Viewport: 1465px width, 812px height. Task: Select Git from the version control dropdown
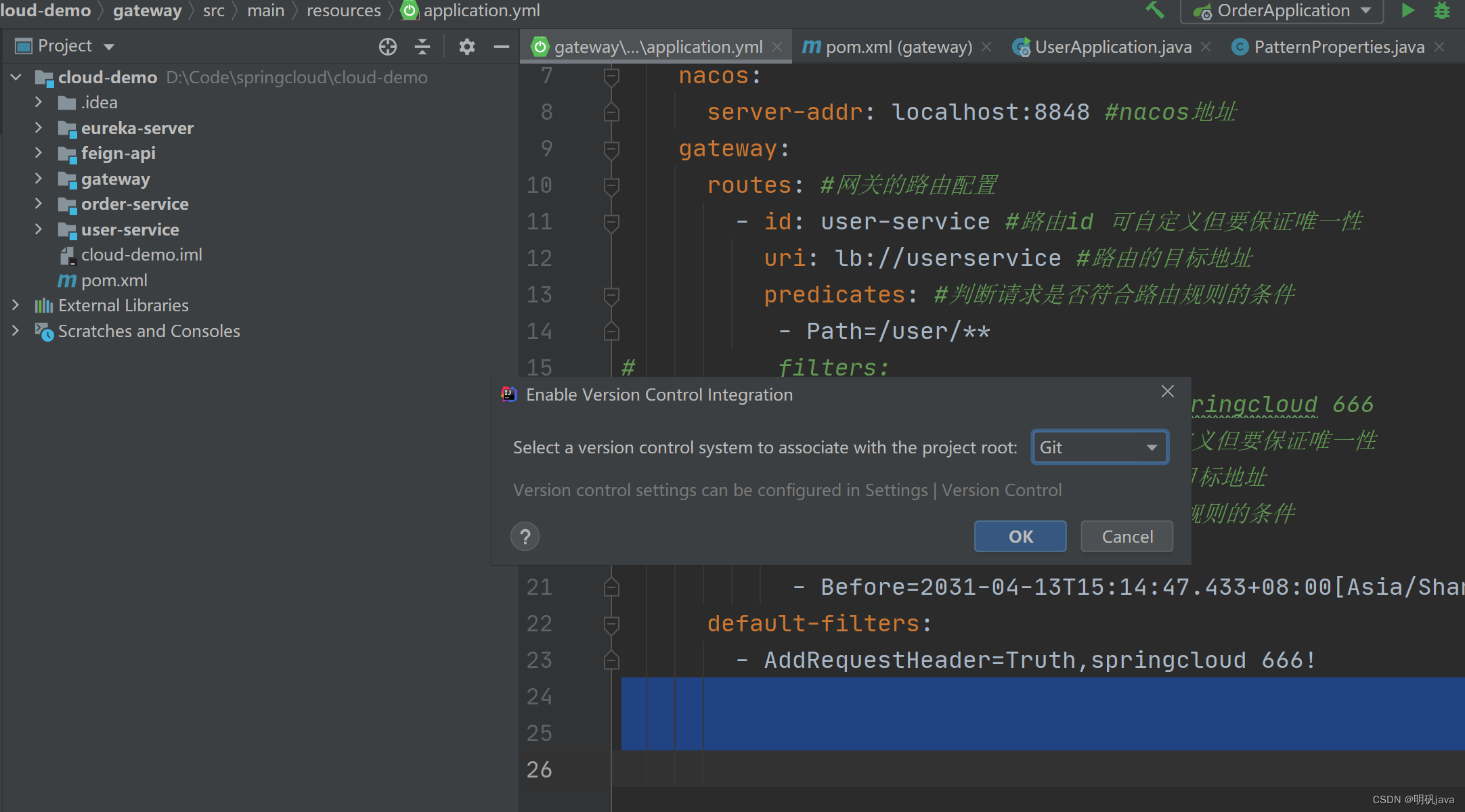1098,447
